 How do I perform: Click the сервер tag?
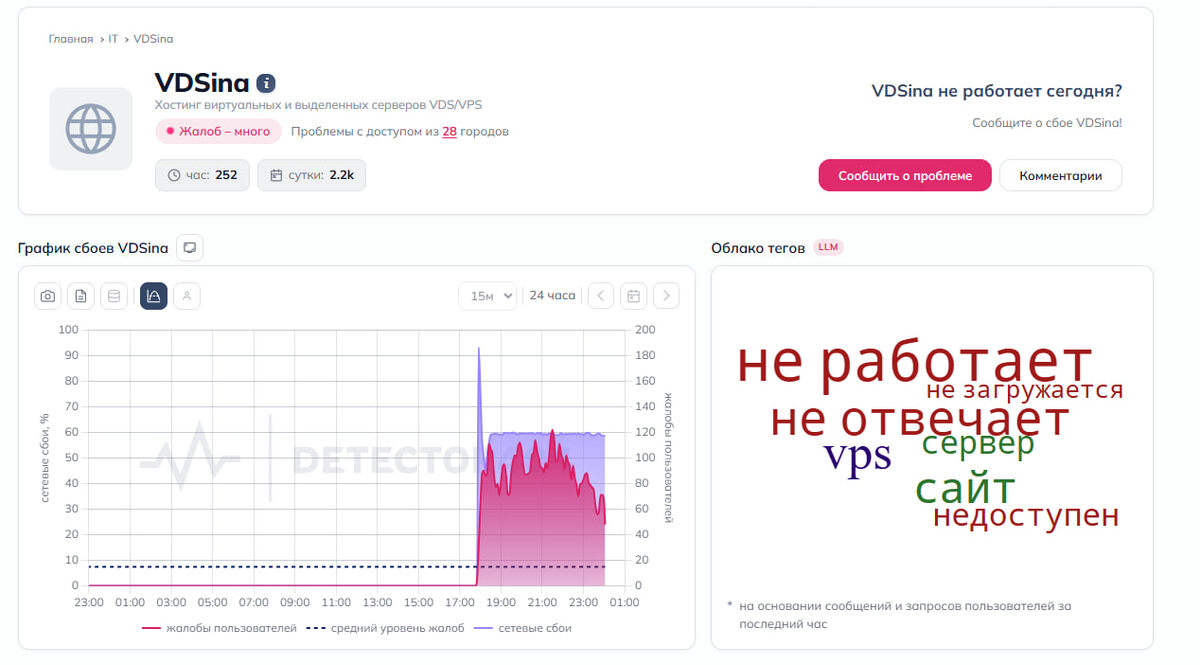978,444
